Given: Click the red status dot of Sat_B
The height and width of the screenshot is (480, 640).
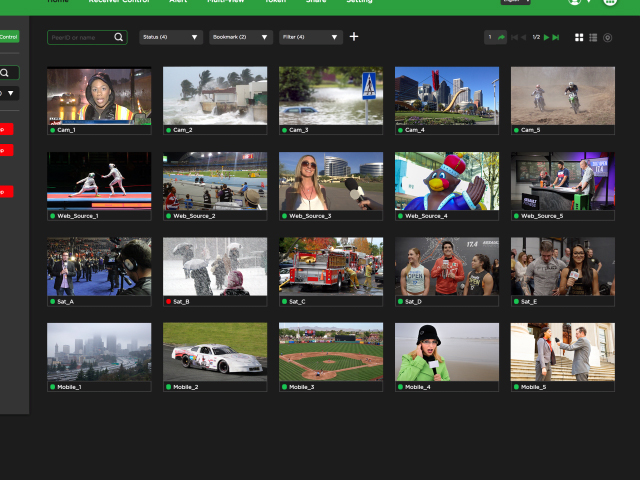Looking at the screenshot, I should [x=168, y=302].
